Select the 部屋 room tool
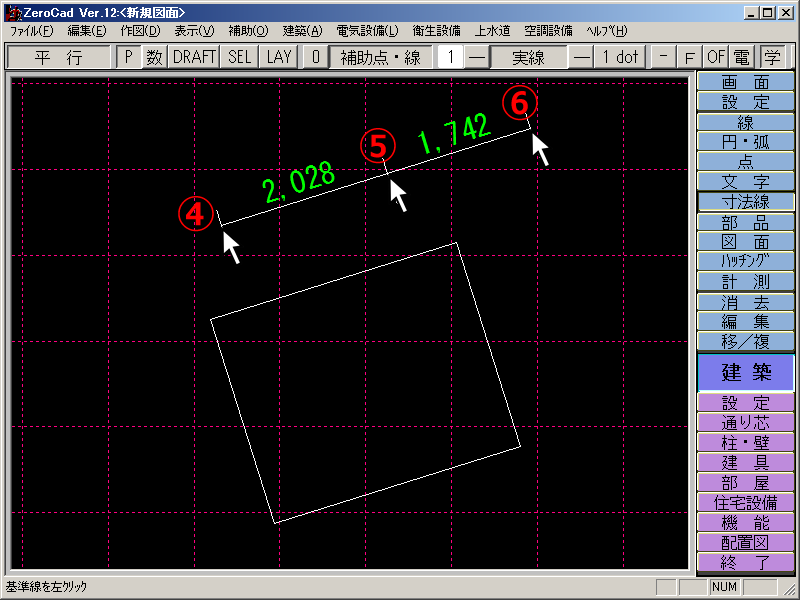 click(x=745, y=482)
